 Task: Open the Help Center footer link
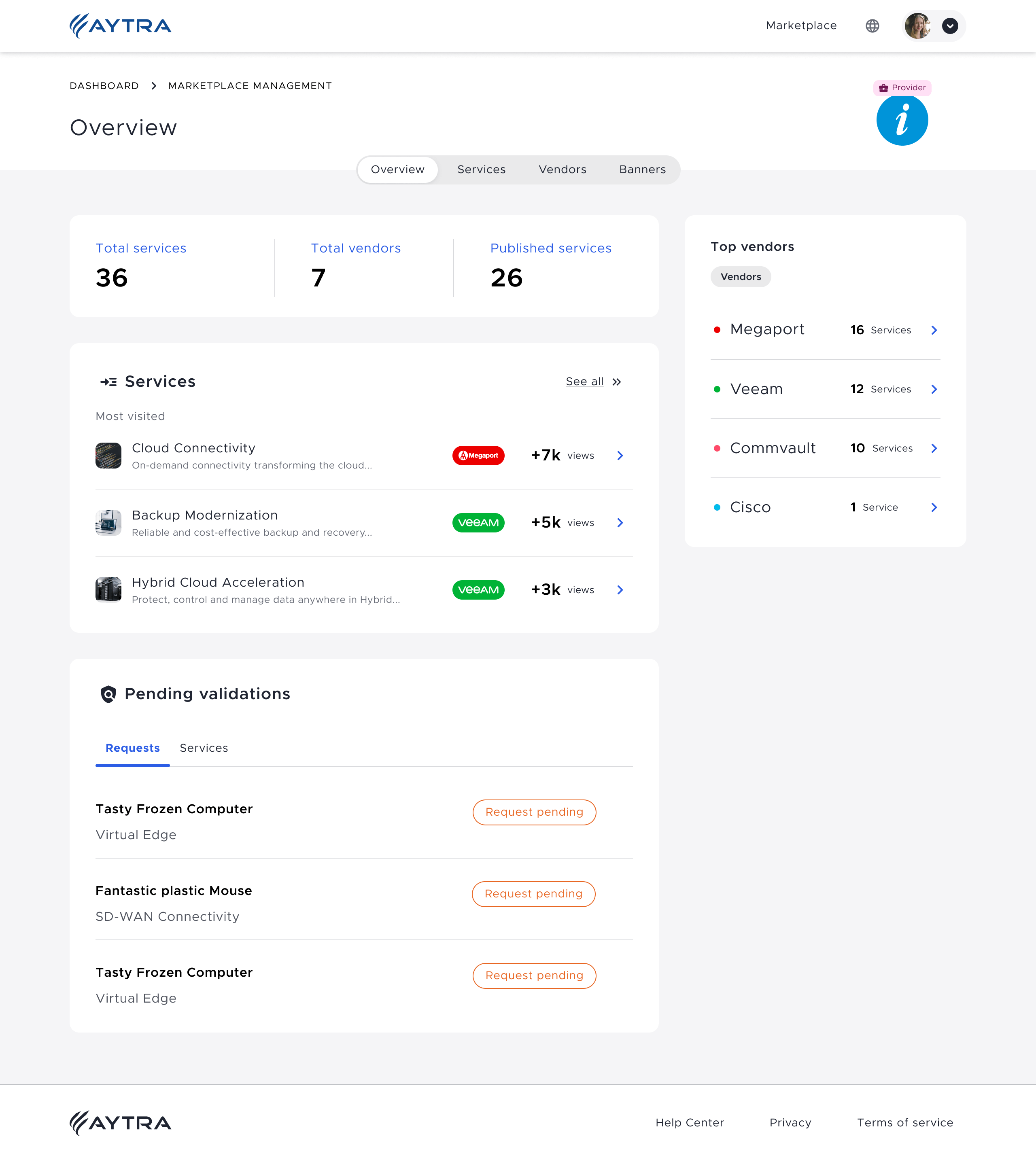689,1123
